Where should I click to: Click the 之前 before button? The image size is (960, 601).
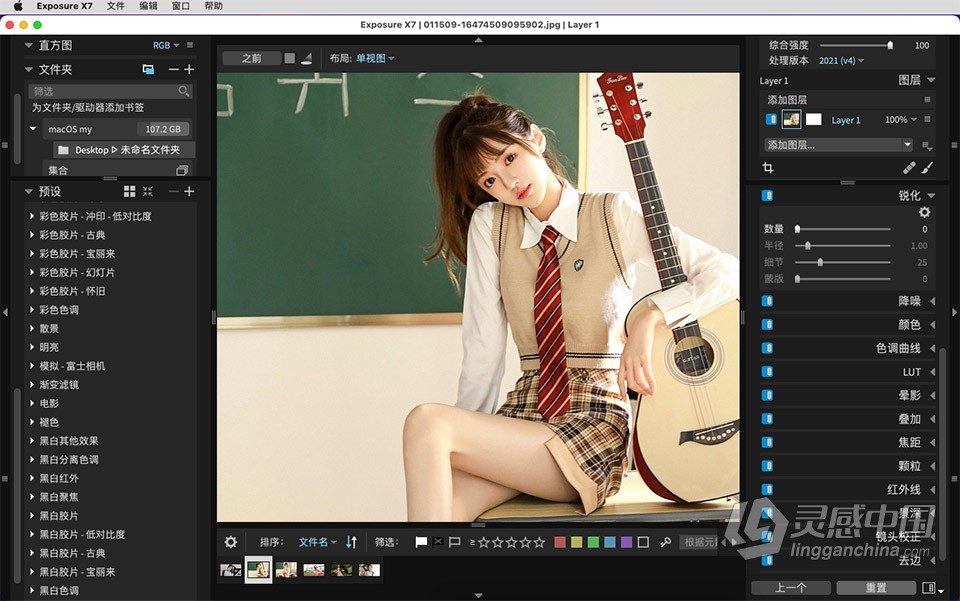251,58
